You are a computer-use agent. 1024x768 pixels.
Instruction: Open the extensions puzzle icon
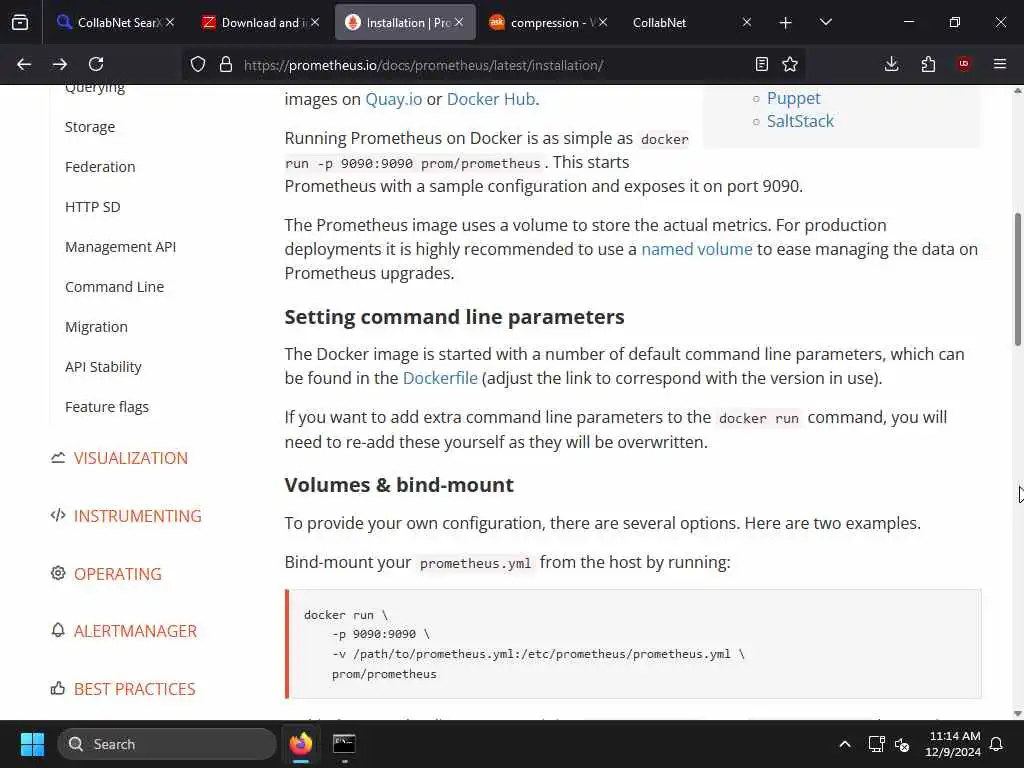coord(928,64)
